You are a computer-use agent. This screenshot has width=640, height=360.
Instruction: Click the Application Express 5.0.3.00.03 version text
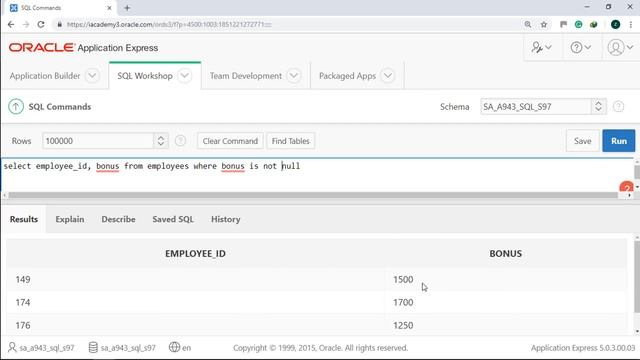583,348
